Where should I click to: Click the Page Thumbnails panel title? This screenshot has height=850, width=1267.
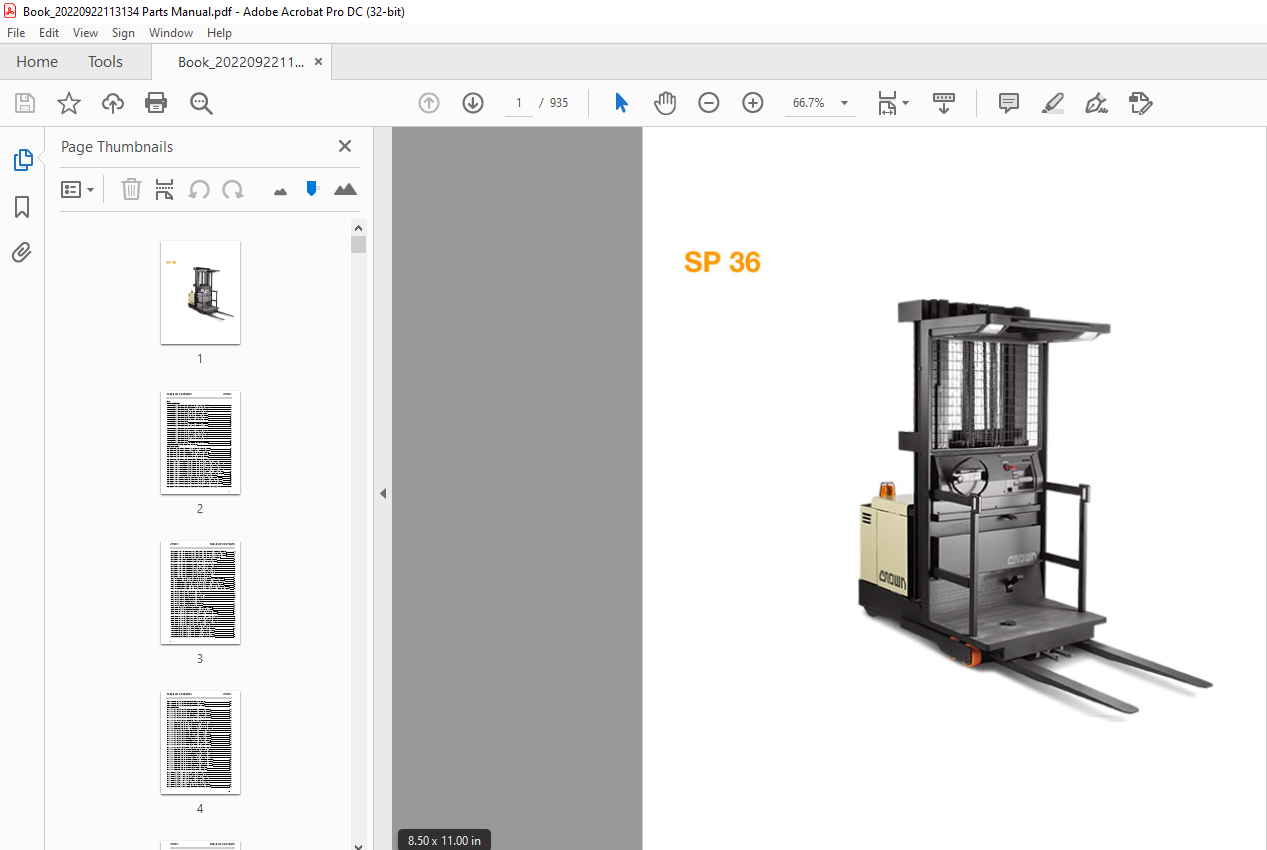(117, 147)
